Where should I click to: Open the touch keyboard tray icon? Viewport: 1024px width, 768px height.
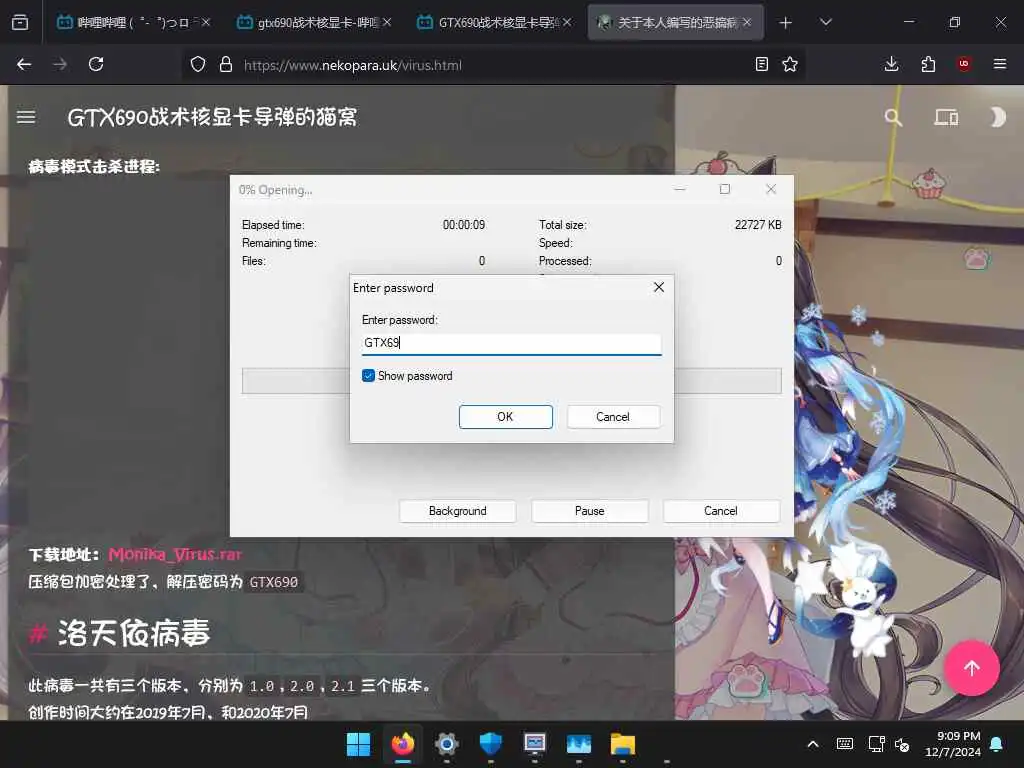(844, 744)
